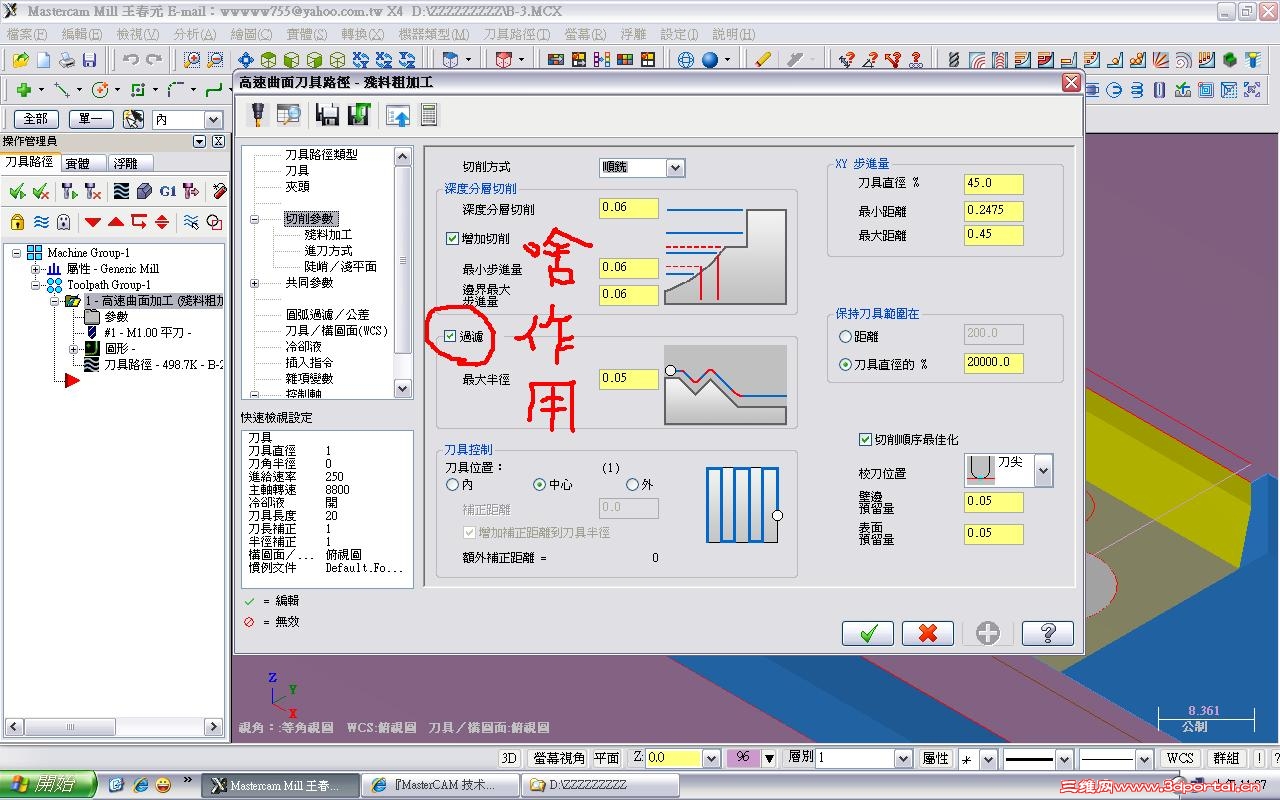
Task: Click the green checkmark OK button
Action: [x=868, y=633]
